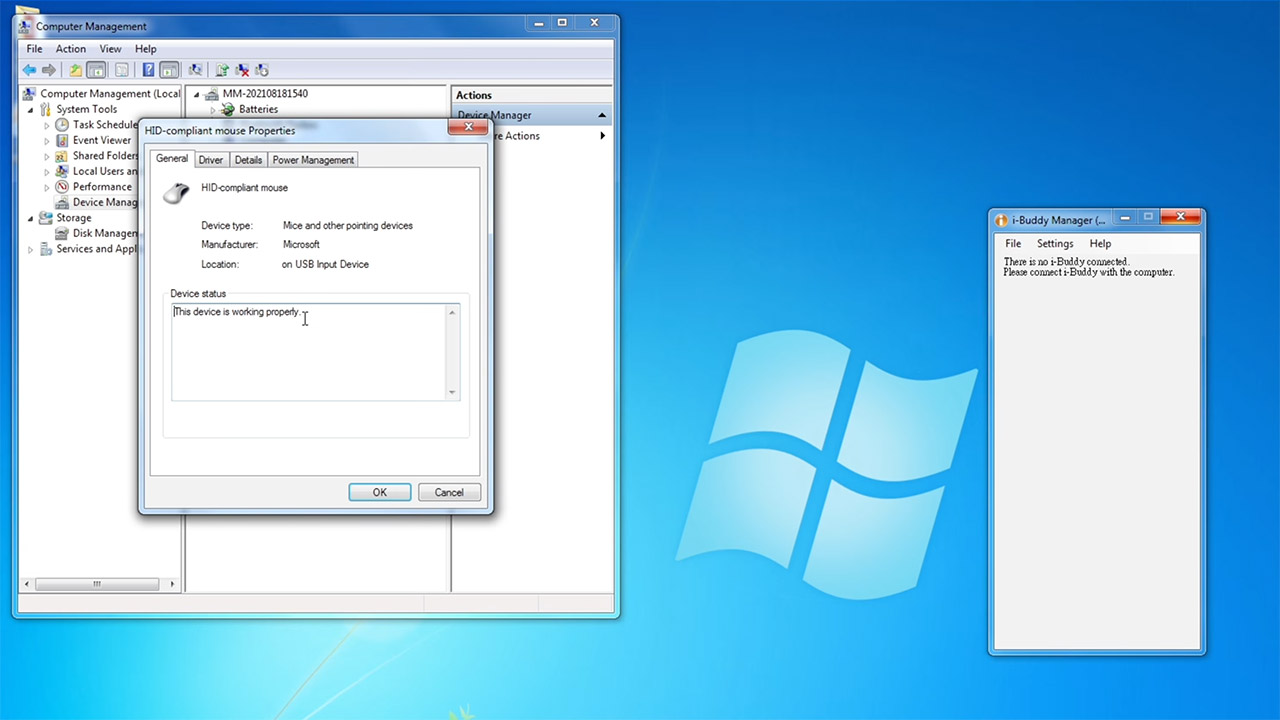Expand the Task Scheduler tree node
The image size is (1280, 720).
46,125
